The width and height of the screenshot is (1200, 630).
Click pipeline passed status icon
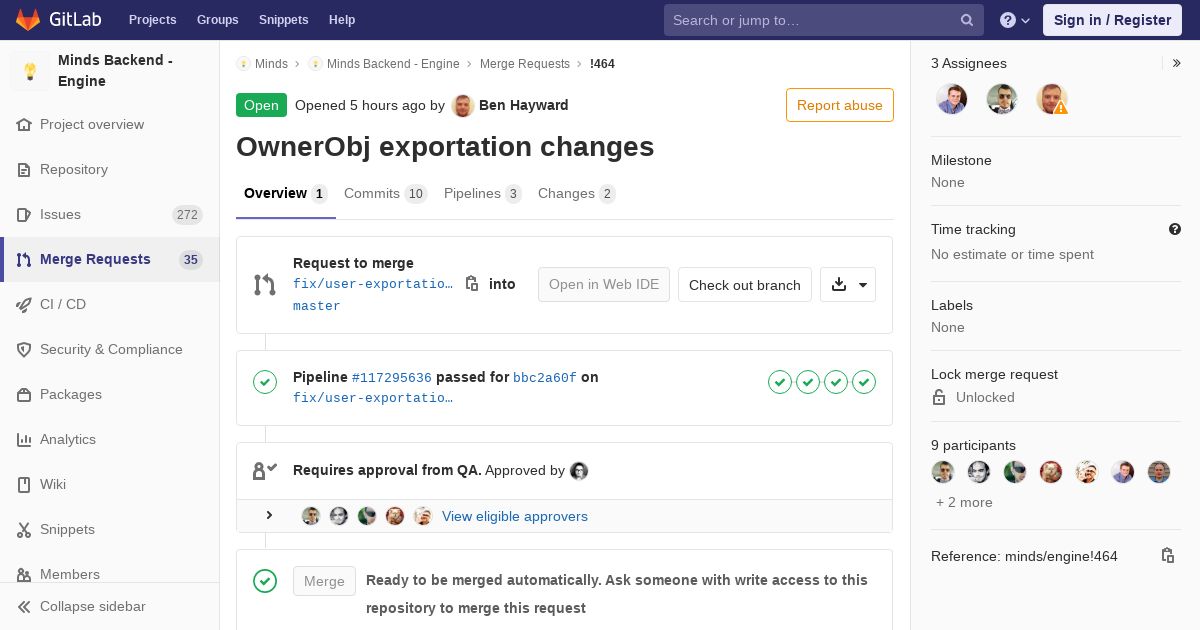pos(265,382)
